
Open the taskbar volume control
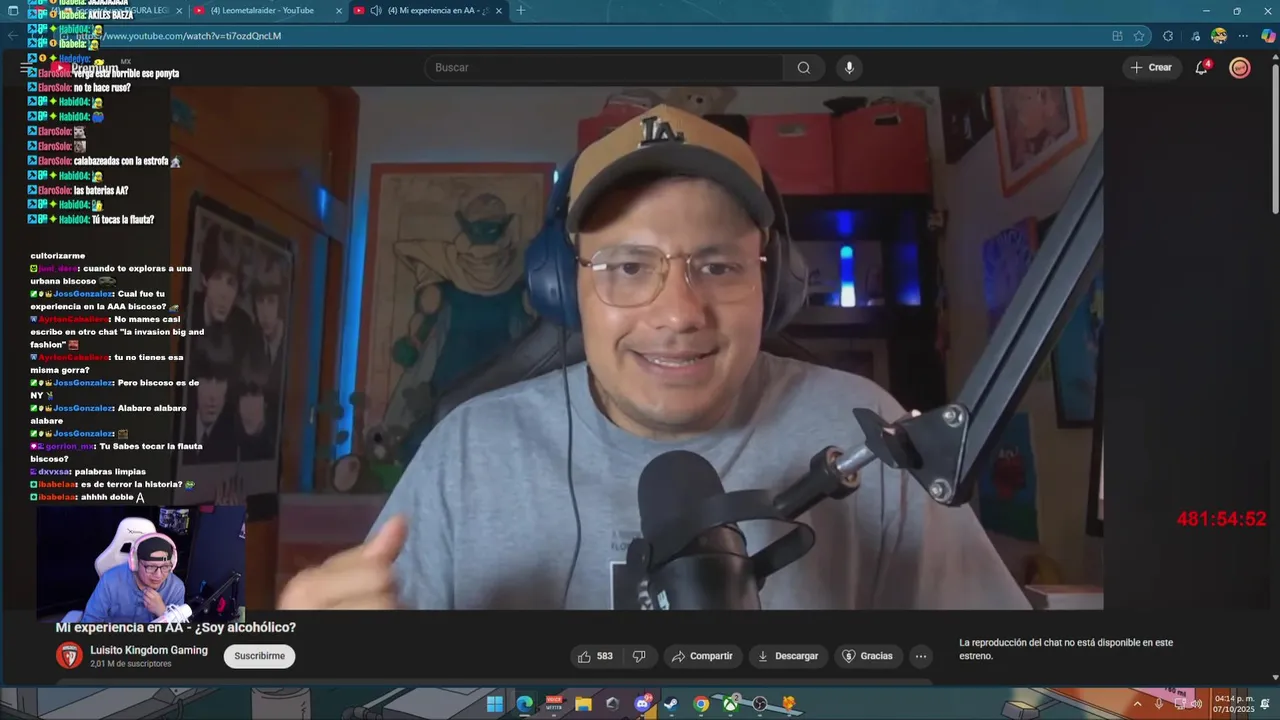click(1196, 704)
